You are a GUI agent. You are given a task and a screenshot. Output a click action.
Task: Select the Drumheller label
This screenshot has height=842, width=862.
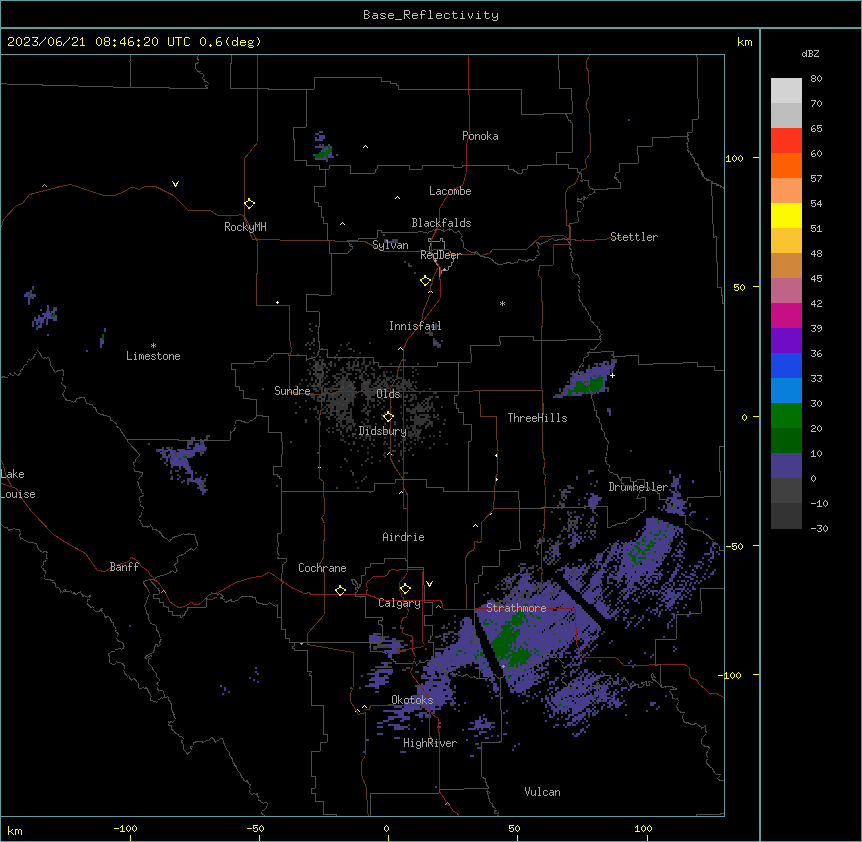click(x=638, y=487)
